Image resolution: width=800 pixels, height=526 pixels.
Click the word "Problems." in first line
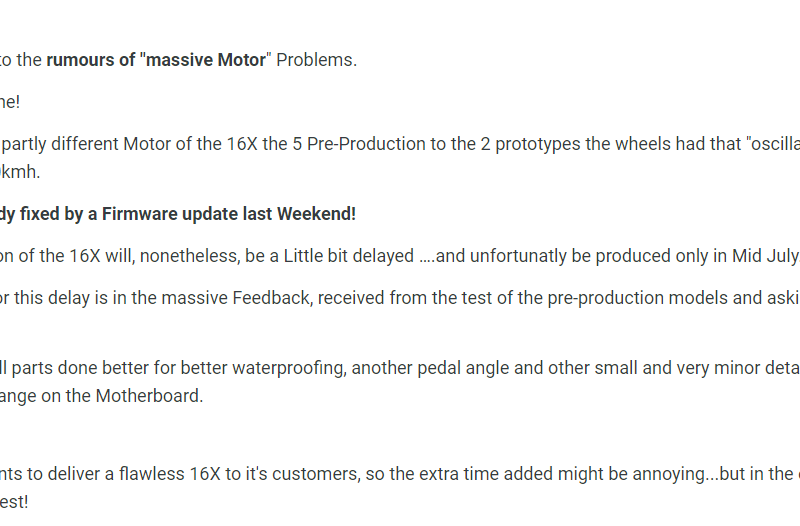tap(316, 60)
